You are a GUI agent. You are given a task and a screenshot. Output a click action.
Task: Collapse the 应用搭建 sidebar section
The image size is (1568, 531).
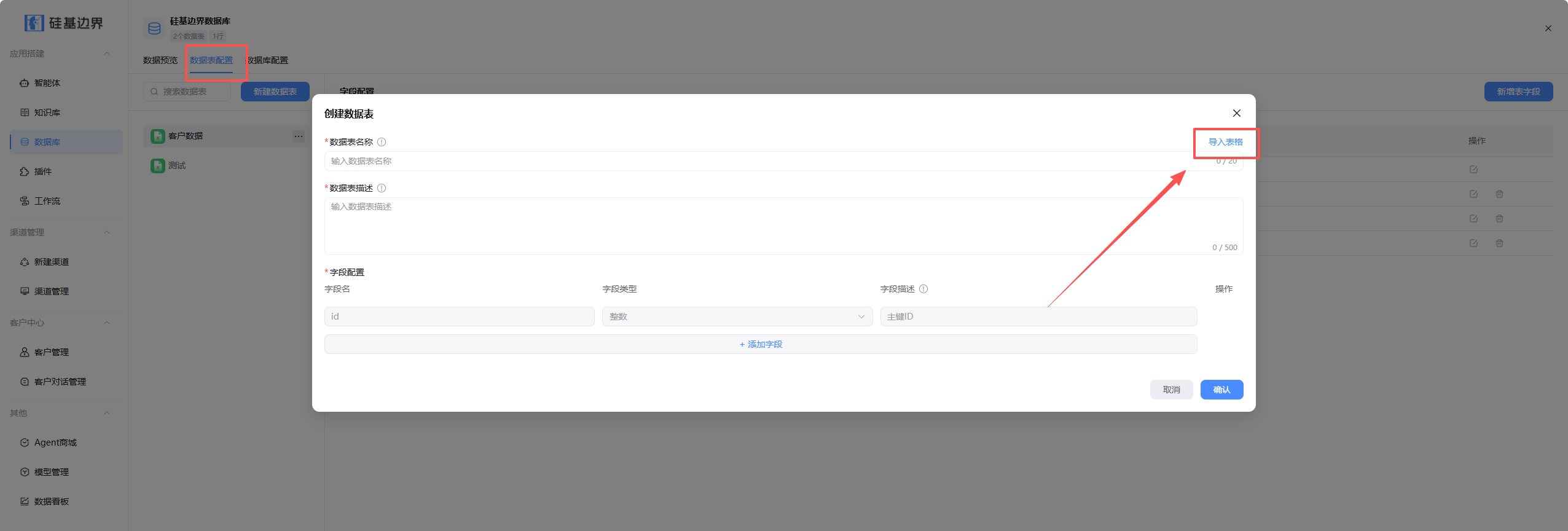(x=107, y=53)
